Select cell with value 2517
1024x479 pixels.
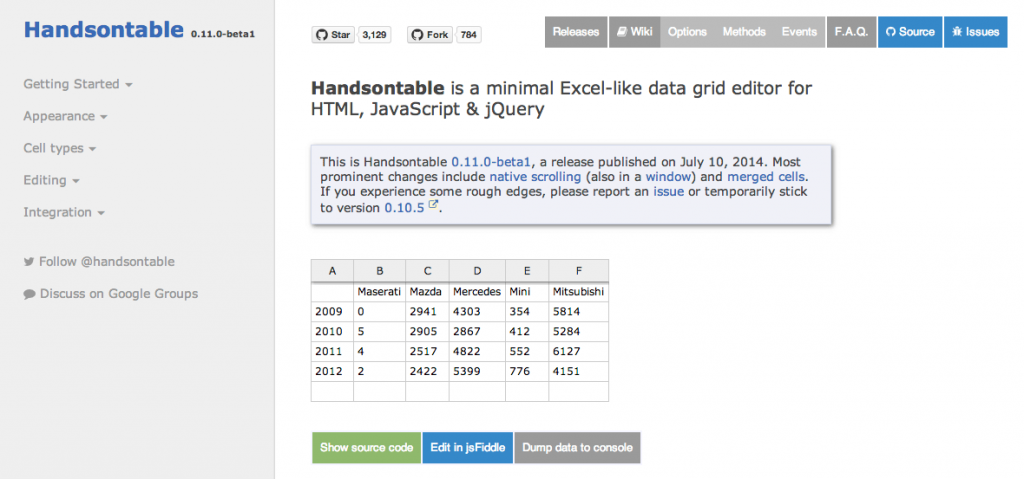(427, 352)
